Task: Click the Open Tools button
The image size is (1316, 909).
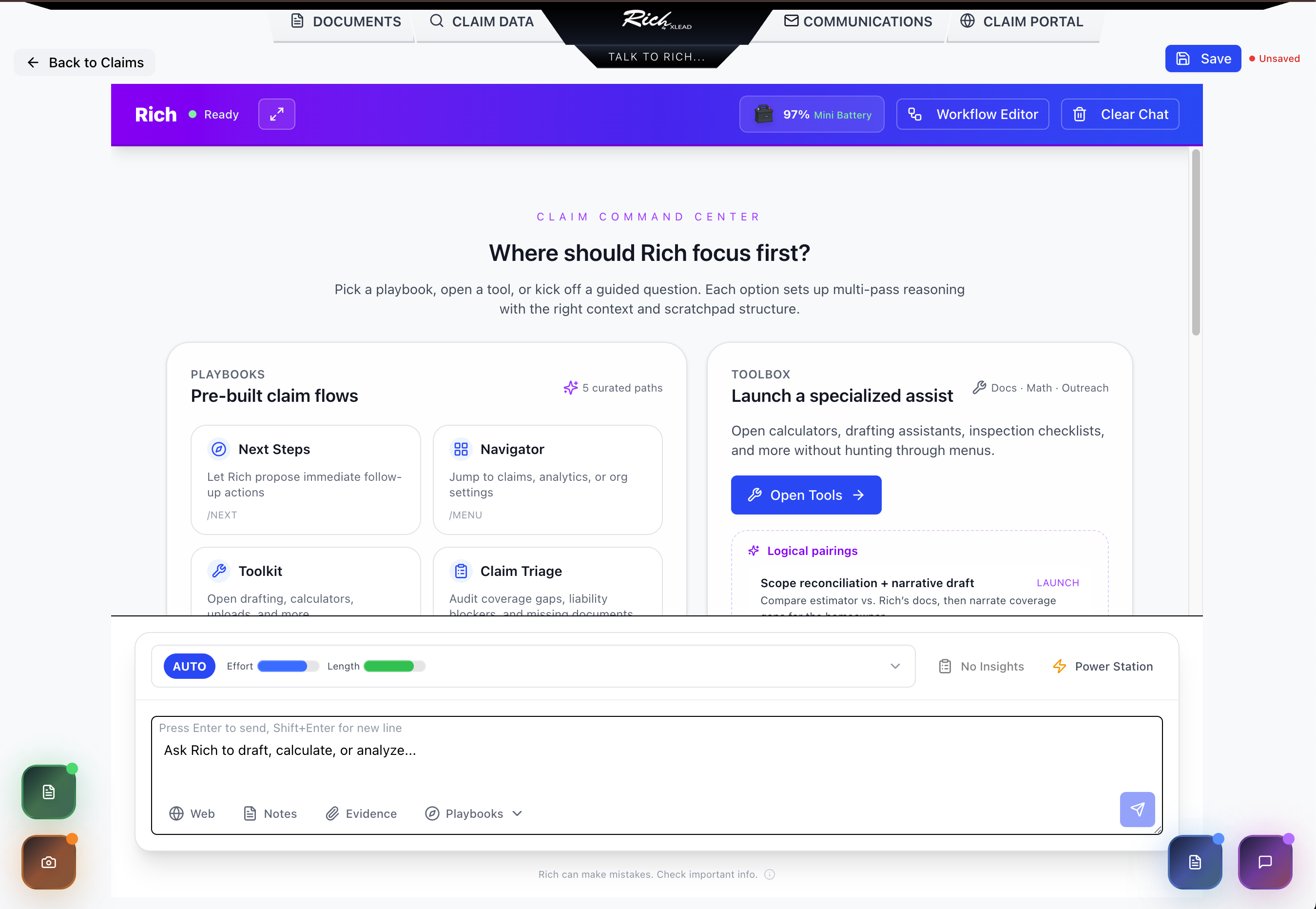Action: [x=806, y=495]
